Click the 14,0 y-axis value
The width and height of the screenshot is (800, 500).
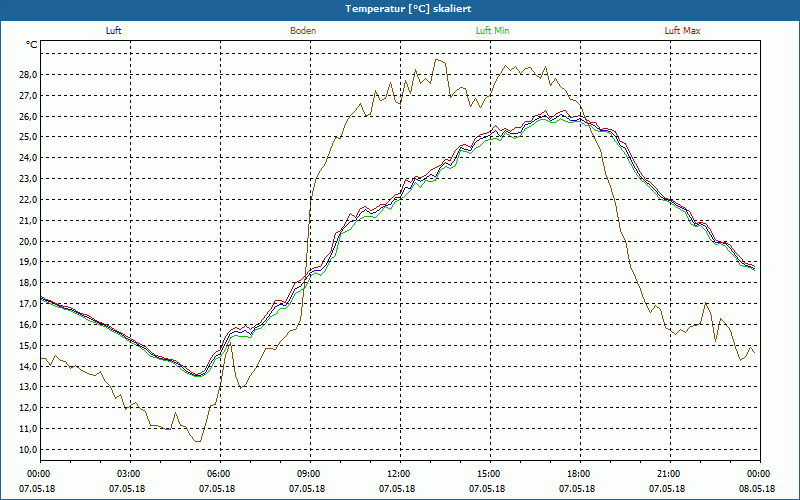tap(29, 366)
